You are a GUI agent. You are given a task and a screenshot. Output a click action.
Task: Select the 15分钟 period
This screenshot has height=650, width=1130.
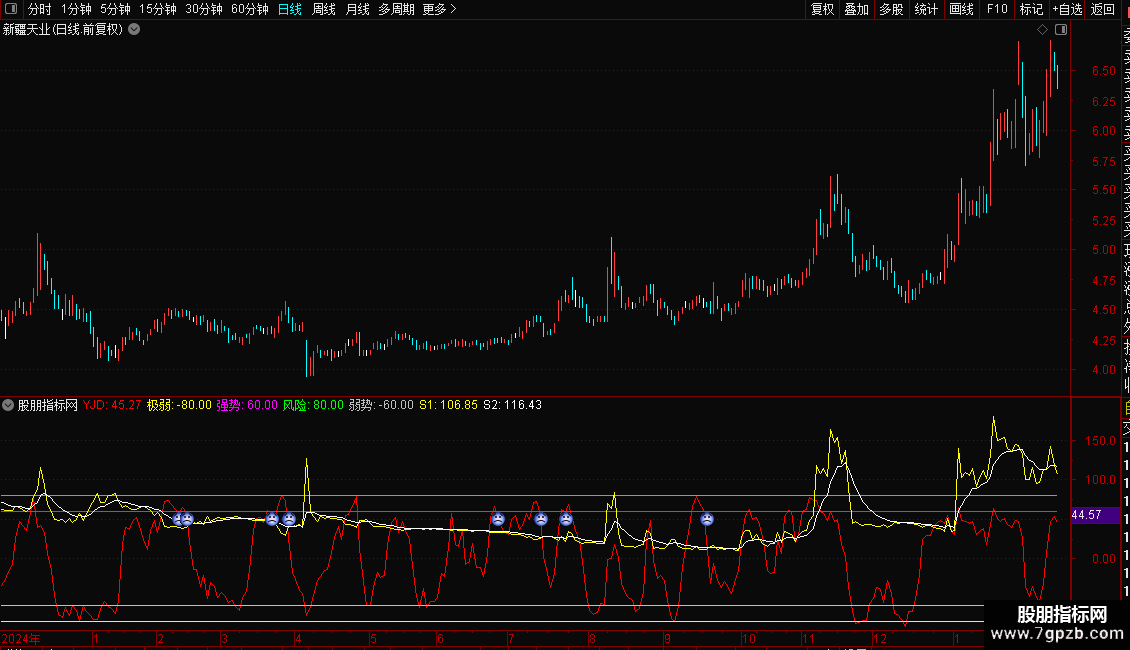[158, 9]
